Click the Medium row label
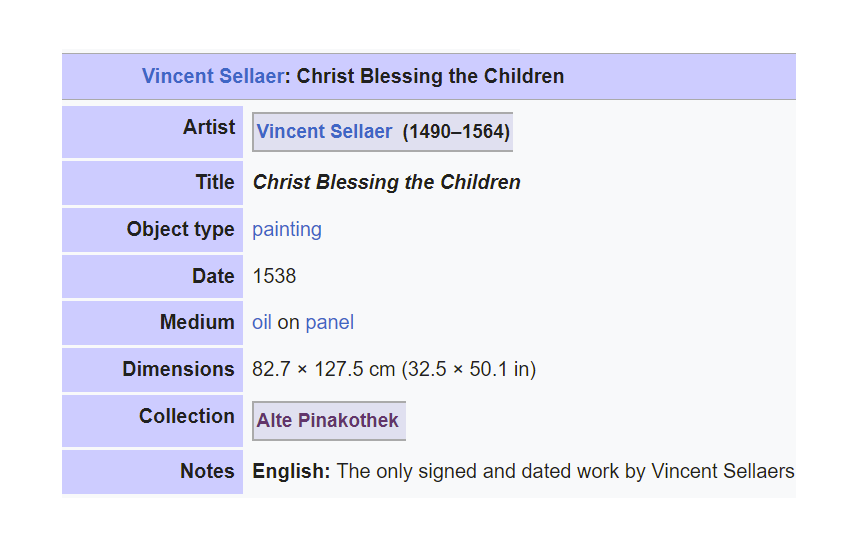856x551 pixels. click(x=197, y=322)
